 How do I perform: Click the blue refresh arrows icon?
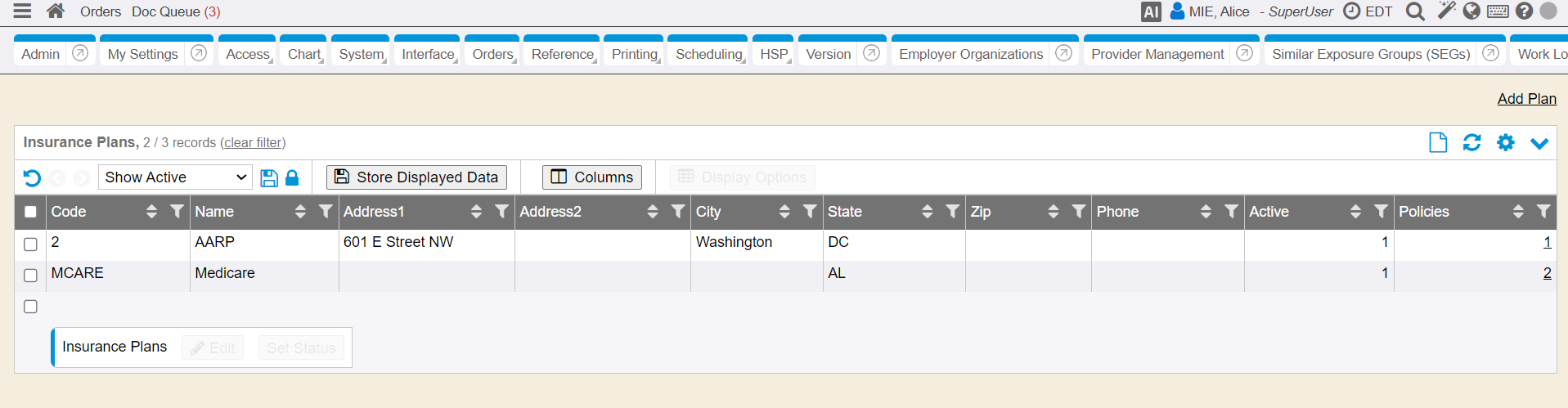point(1471,142)
